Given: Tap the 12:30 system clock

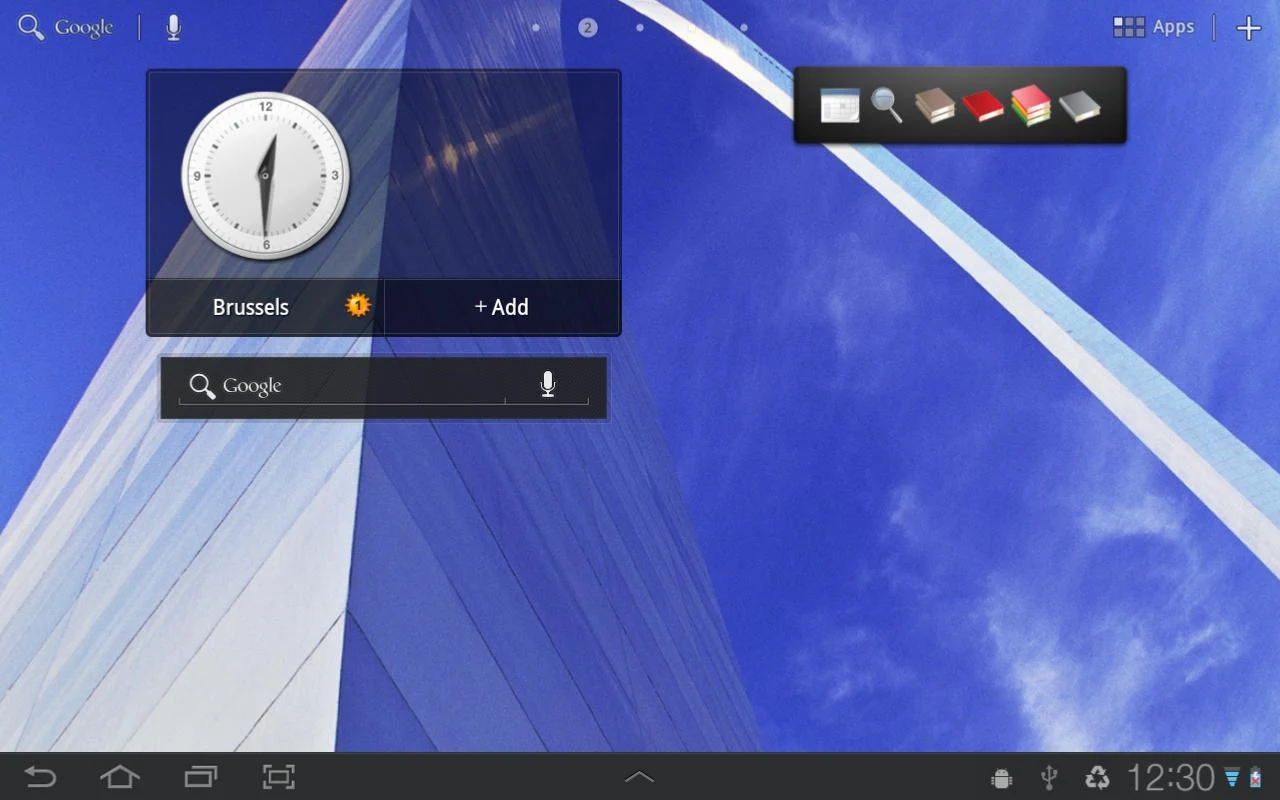Looking at the screenshot, I should click(x=1171, y=777).
